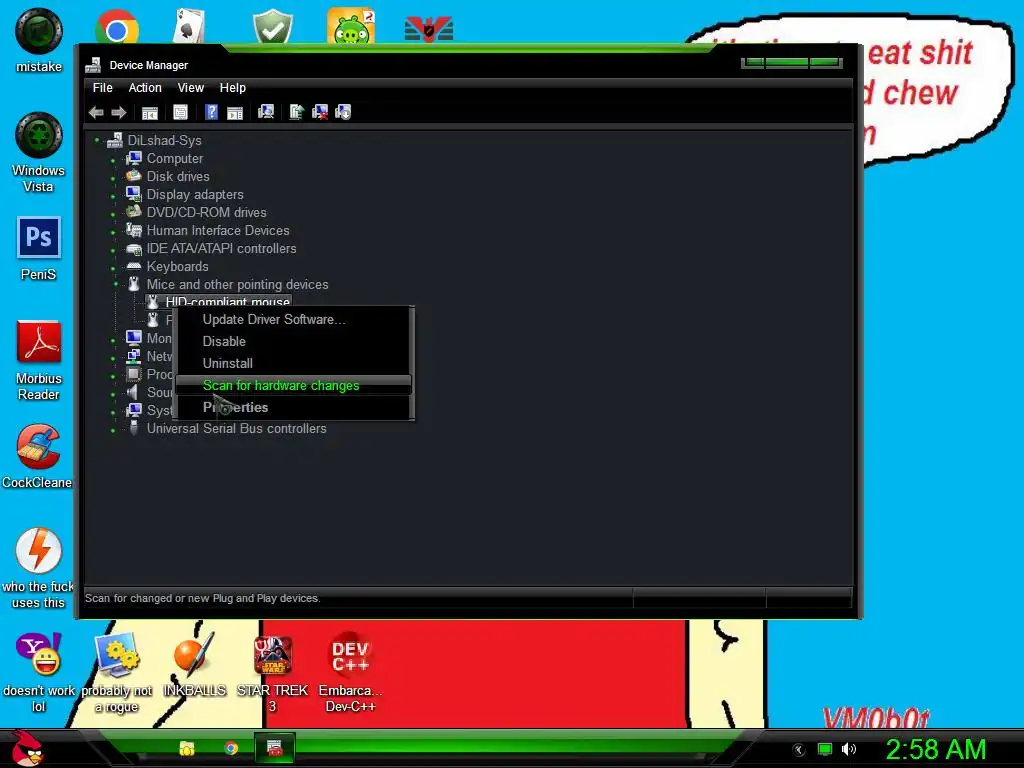Open the Photoshop Ps desktop icon
Screen dimensions: 1024x768
[39, 238]
